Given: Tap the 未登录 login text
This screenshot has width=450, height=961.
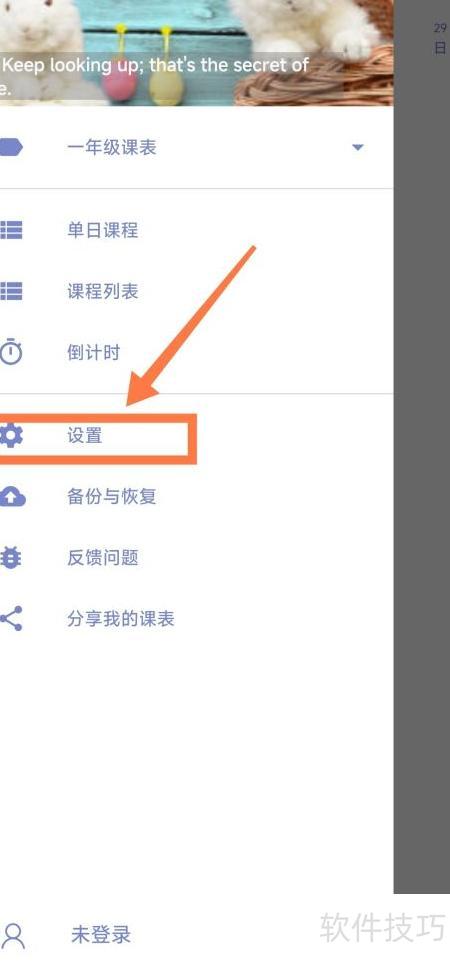Looking at the screenshot, I should (101, 935).
